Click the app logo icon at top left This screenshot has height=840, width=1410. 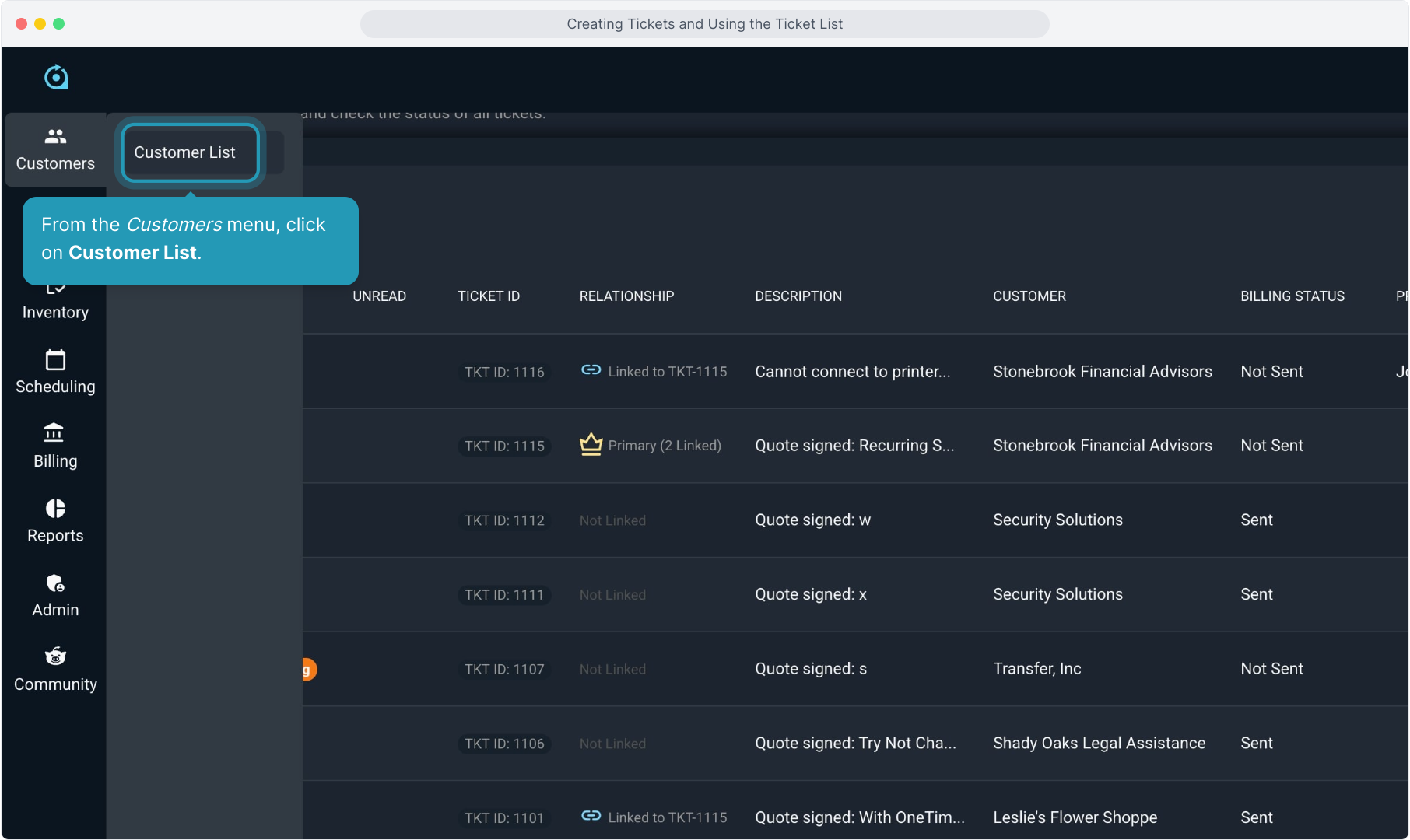tap(56, 77)
